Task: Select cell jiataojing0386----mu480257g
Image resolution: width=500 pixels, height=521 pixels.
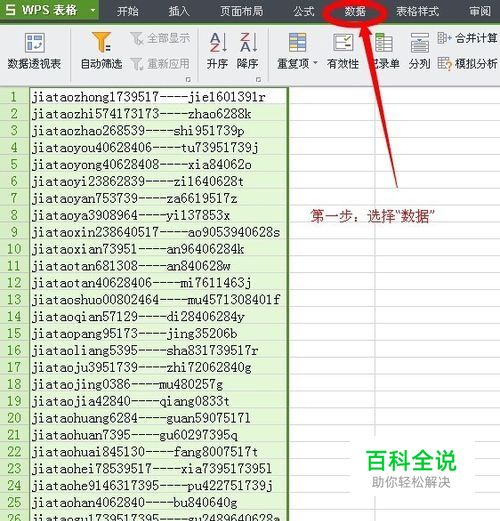Action: [158, 384]
